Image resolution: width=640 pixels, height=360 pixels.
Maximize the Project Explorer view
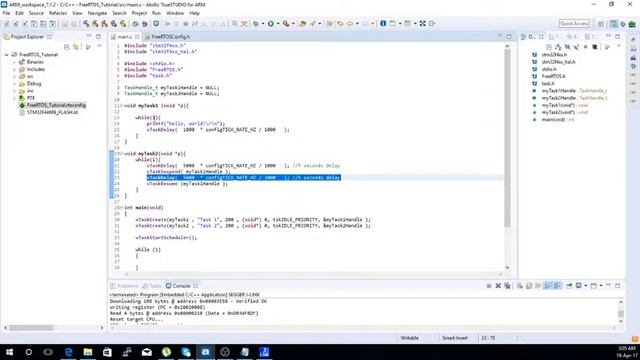pyautogui.click(x=98, y=37)
